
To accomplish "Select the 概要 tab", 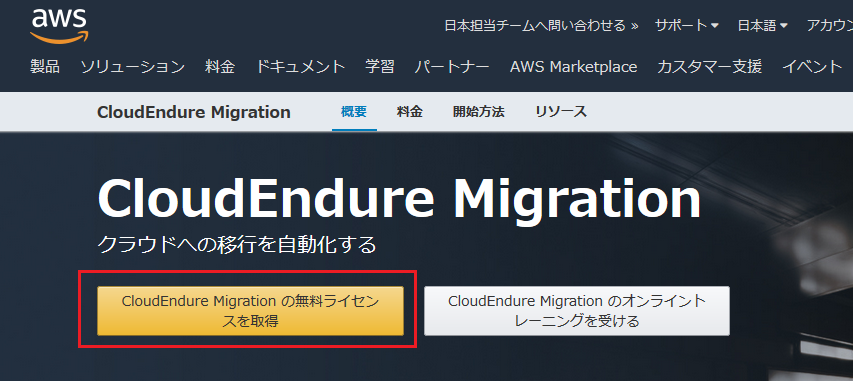I will coord(354,112).
